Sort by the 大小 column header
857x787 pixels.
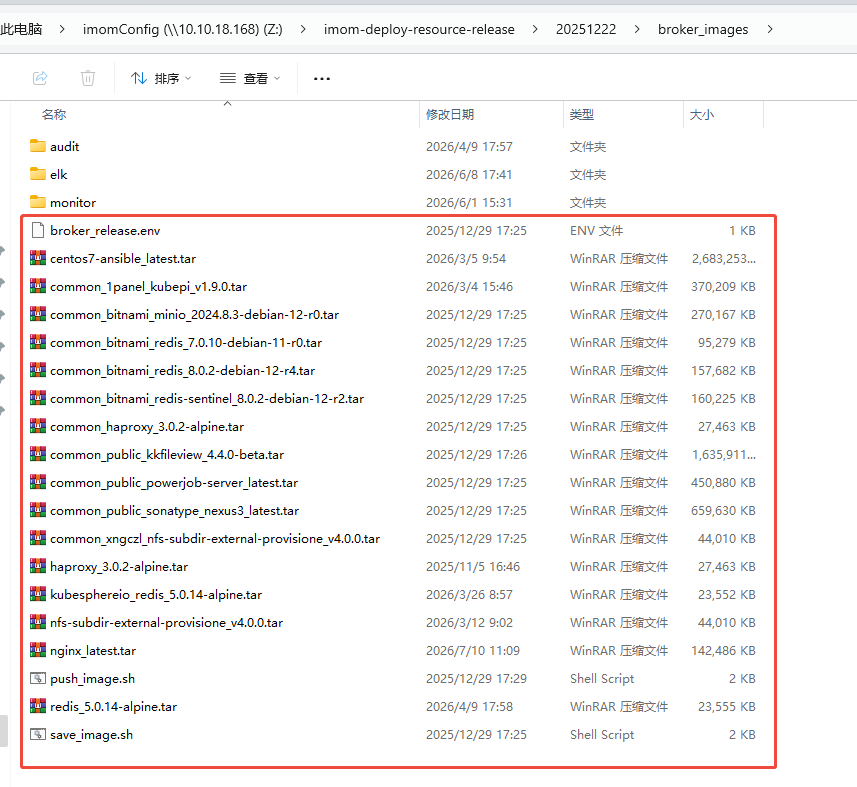pyautogui.click(x=702, y=114)
